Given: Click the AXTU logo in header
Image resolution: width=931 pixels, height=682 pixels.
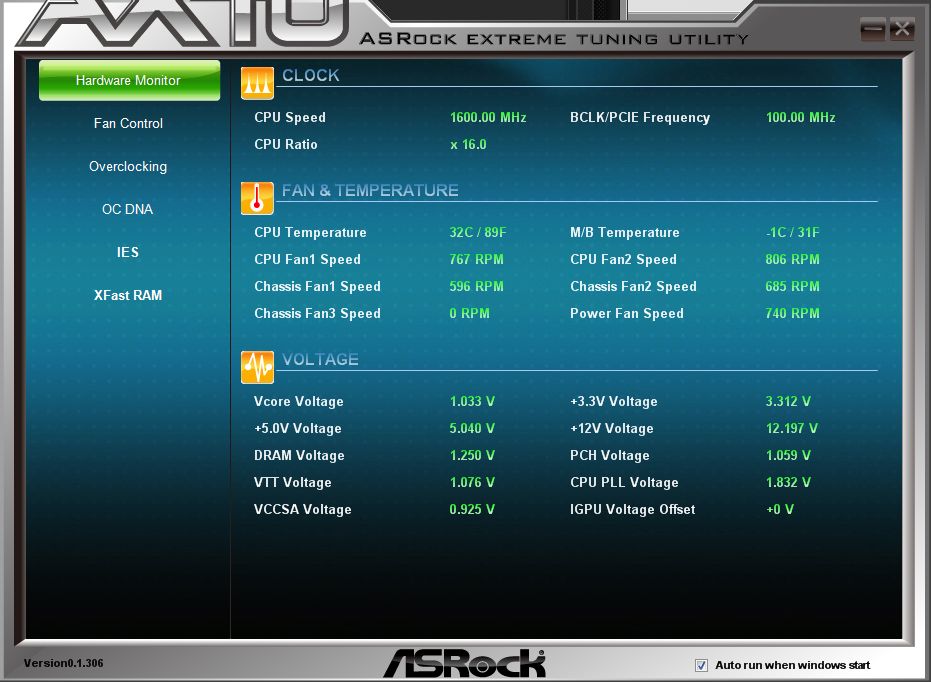Looking at the screenshot, I should tap(184, 22).
